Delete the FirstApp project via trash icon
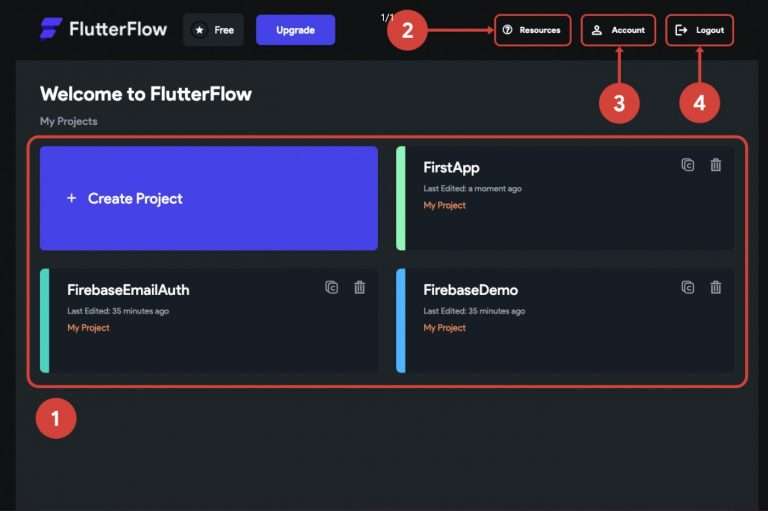The width and height of the screenshot is (768, 511). click(716, 165)
